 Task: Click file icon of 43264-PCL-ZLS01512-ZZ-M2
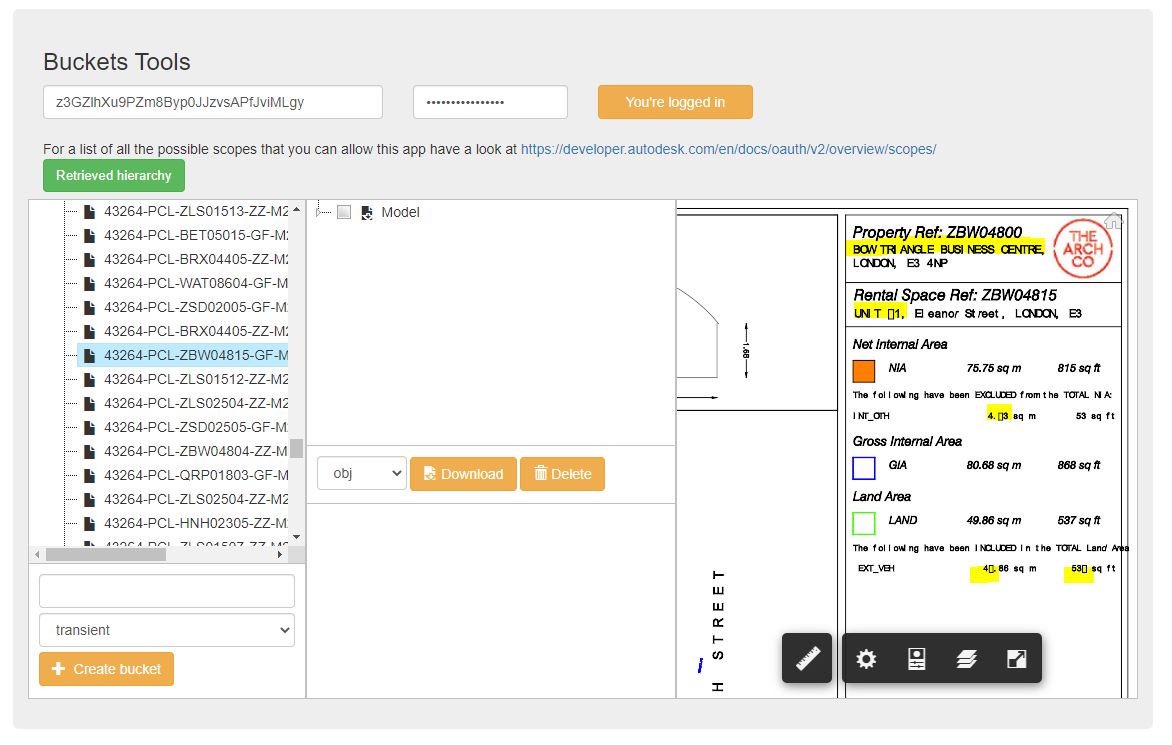[90, 379]
